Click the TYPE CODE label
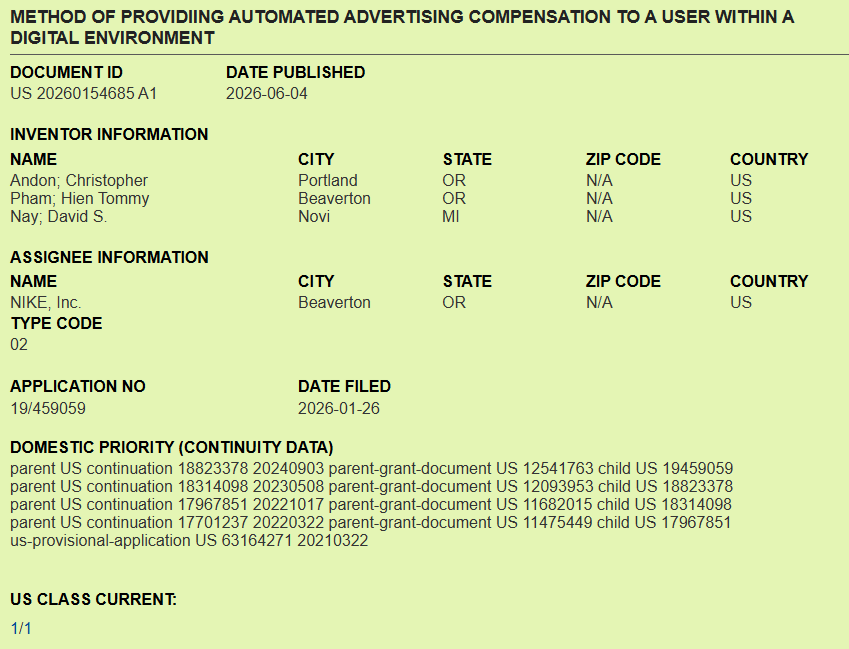Viewport: 849px width, 649px height. click(x=56, y=323)
